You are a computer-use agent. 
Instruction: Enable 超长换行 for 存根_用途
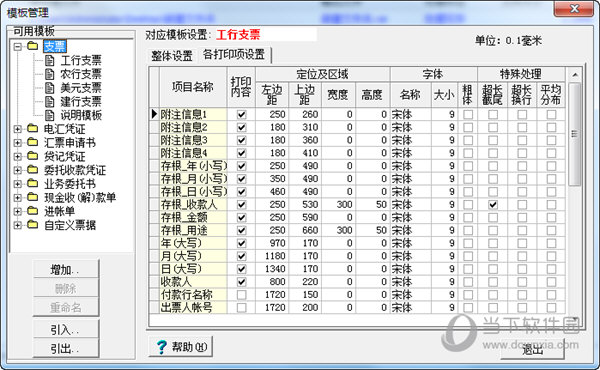522,230
